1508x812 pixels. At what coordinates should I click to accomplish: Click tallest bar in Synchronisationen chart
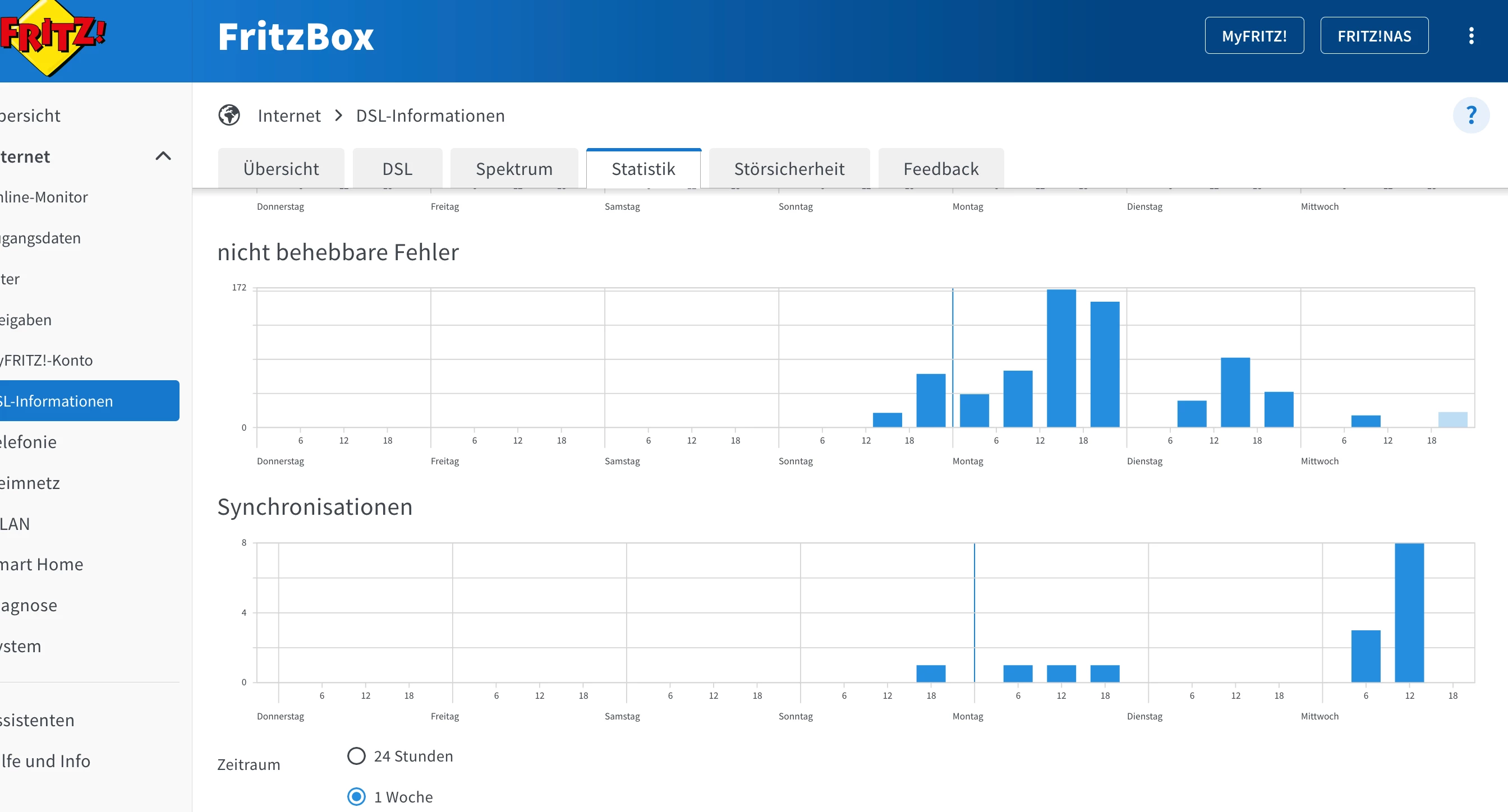[1409, 612]
